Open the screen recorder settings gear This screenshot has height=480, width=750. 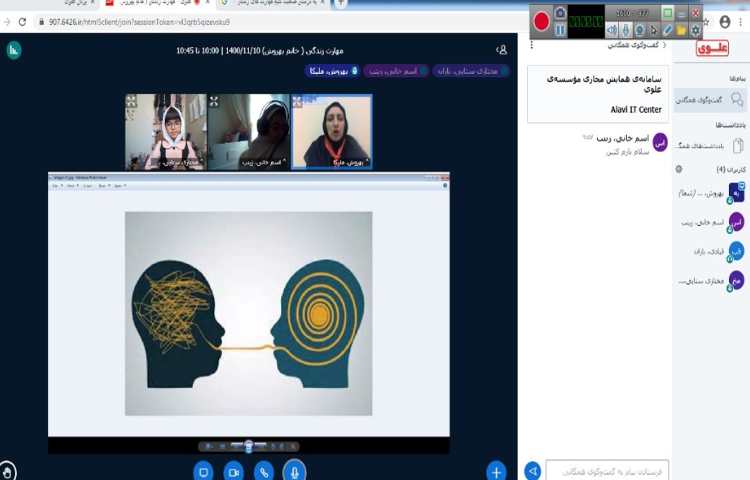[695, 30]
